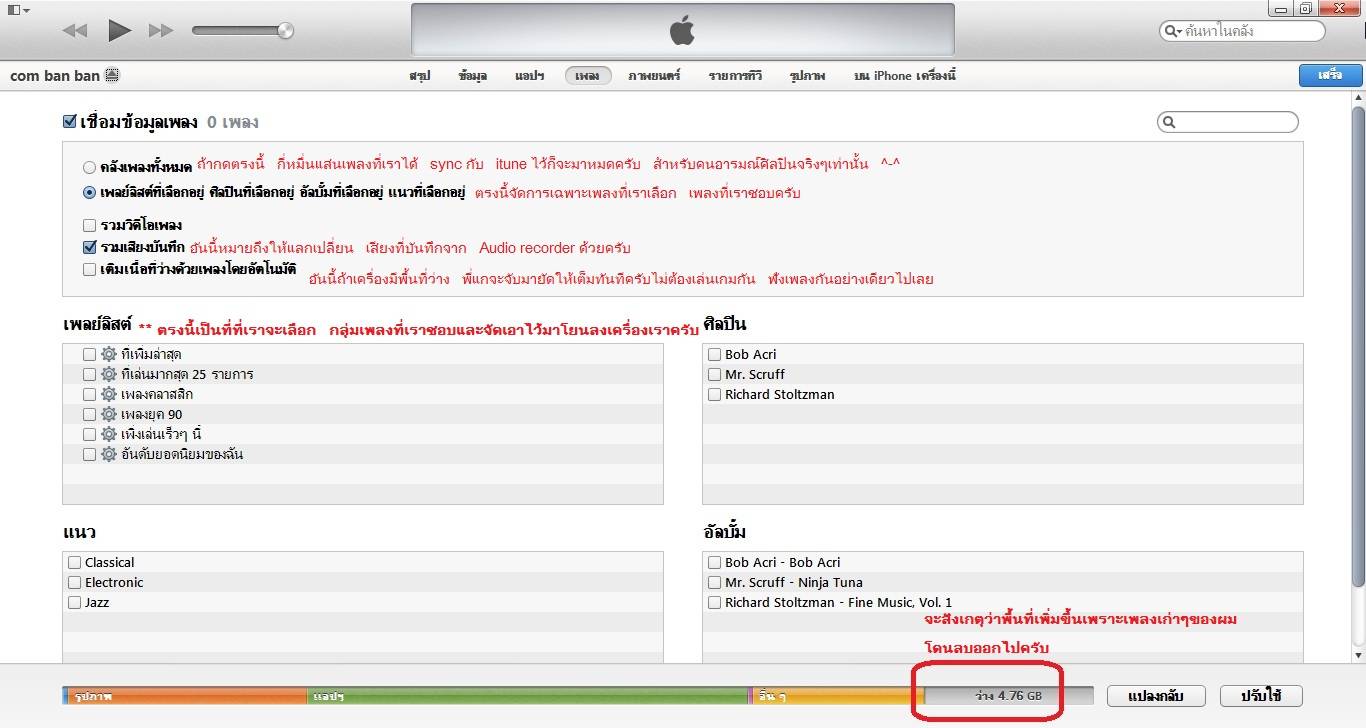Check the เพลงยุค 90 playlist checkbox
The width and height of the screenshot is (1366, 728).
(x=90, y=414)
